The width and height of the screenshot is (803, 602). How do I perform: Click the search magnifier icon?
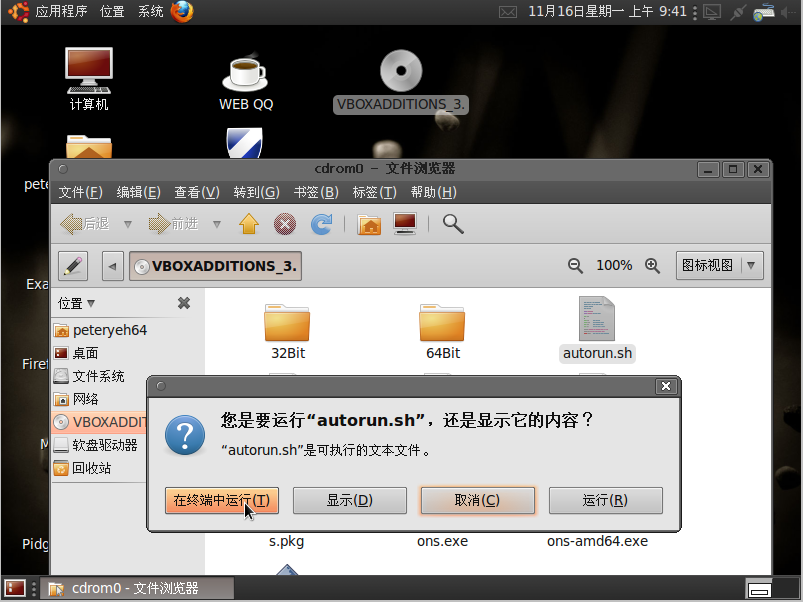[453, 224]
